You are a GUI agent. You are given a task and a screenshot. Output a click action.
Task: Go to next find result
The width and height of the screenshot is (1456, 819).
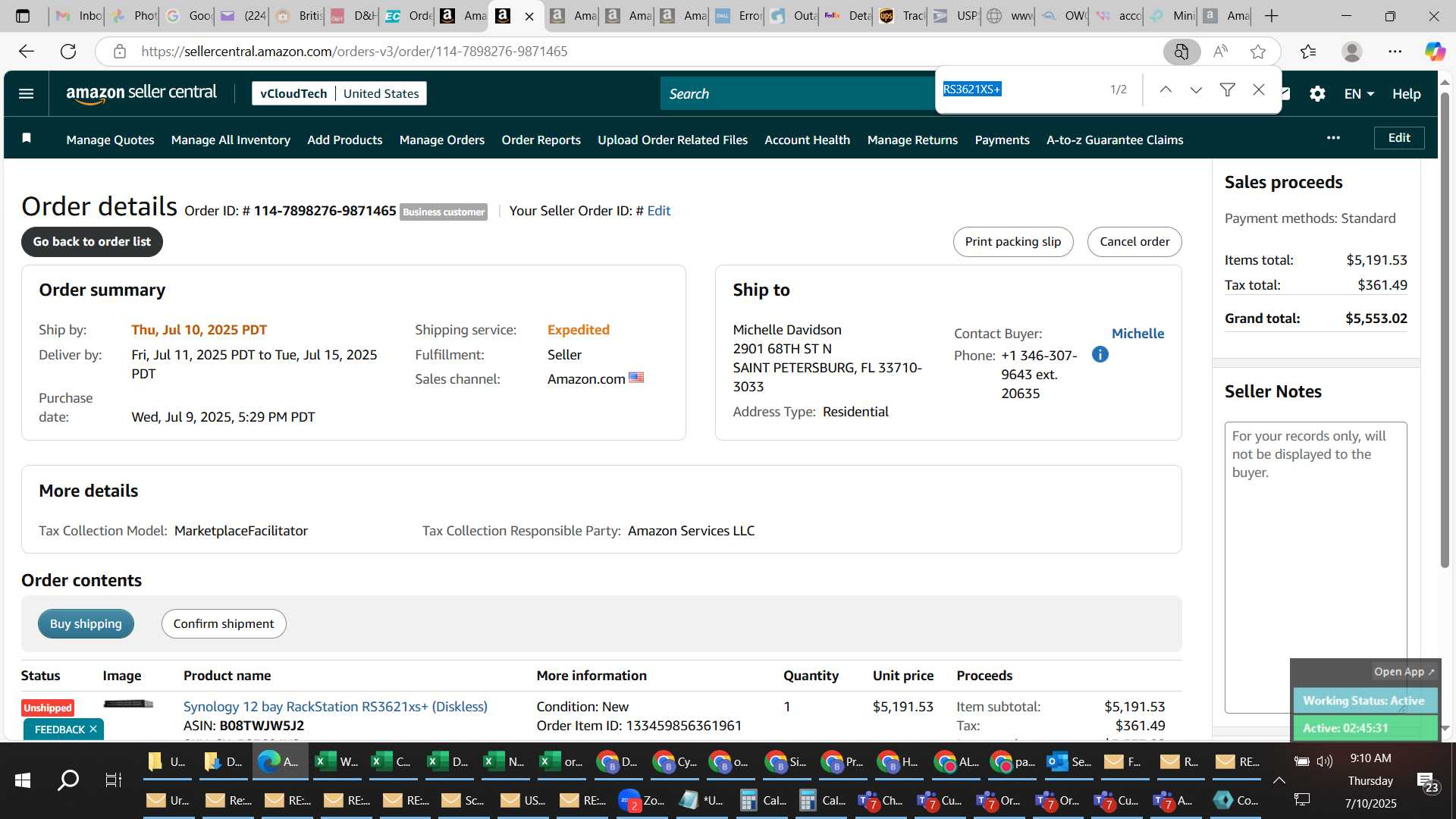tap(1196, 89)
